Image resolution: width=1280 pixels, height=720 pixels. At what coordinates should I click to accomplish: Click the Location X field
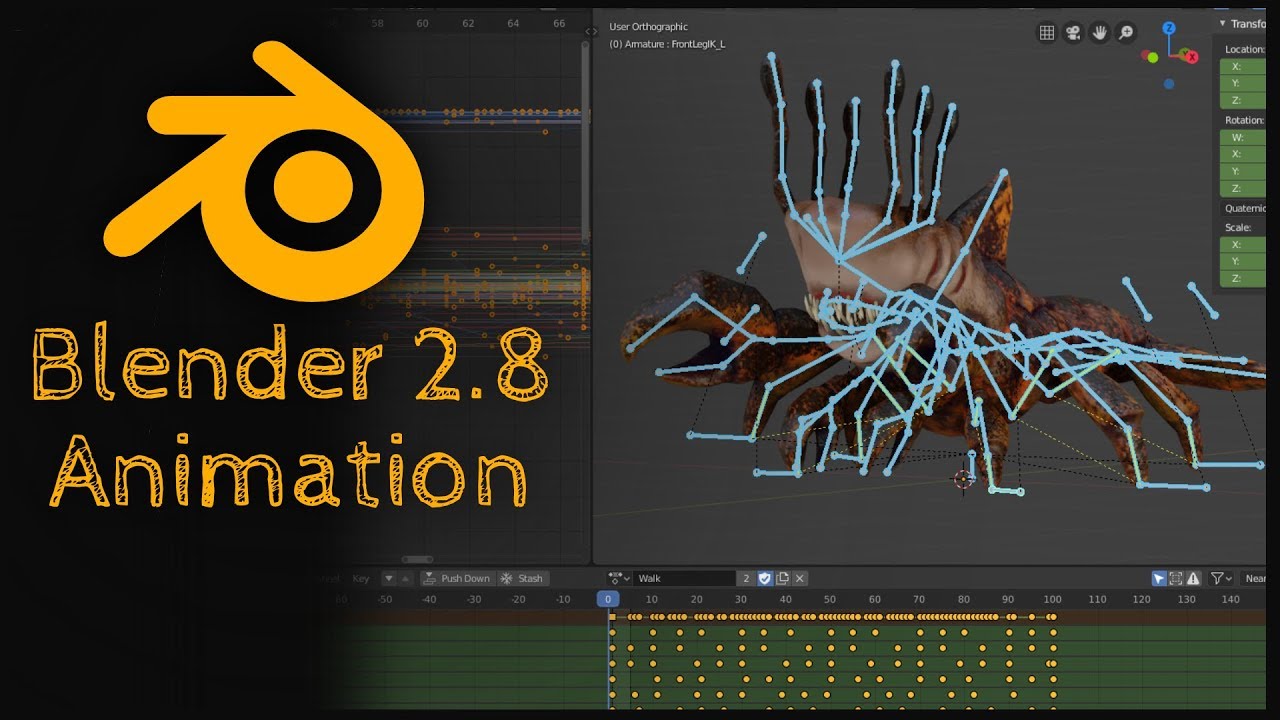[1243, 66]
